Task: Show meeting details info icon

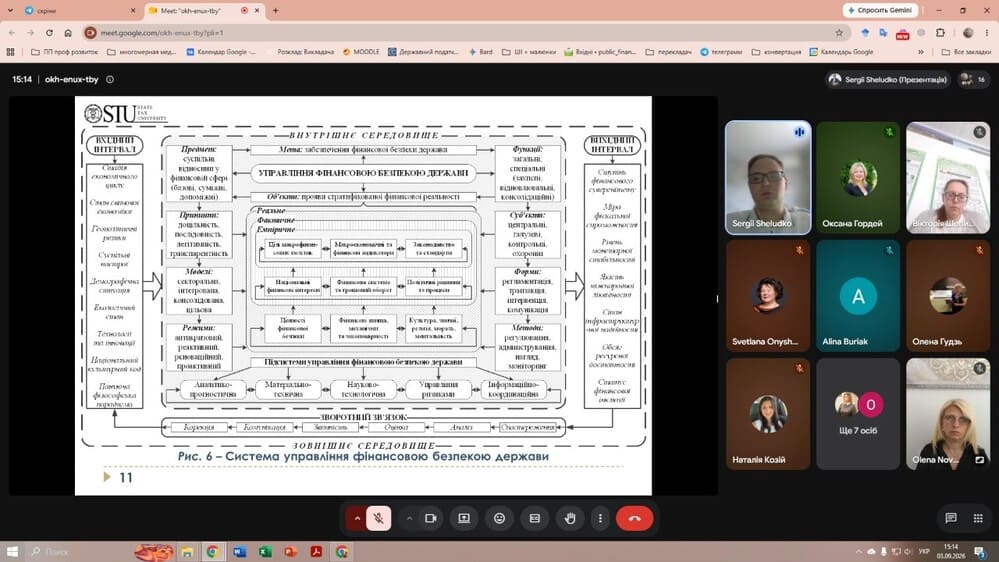Action: point(110,80)
